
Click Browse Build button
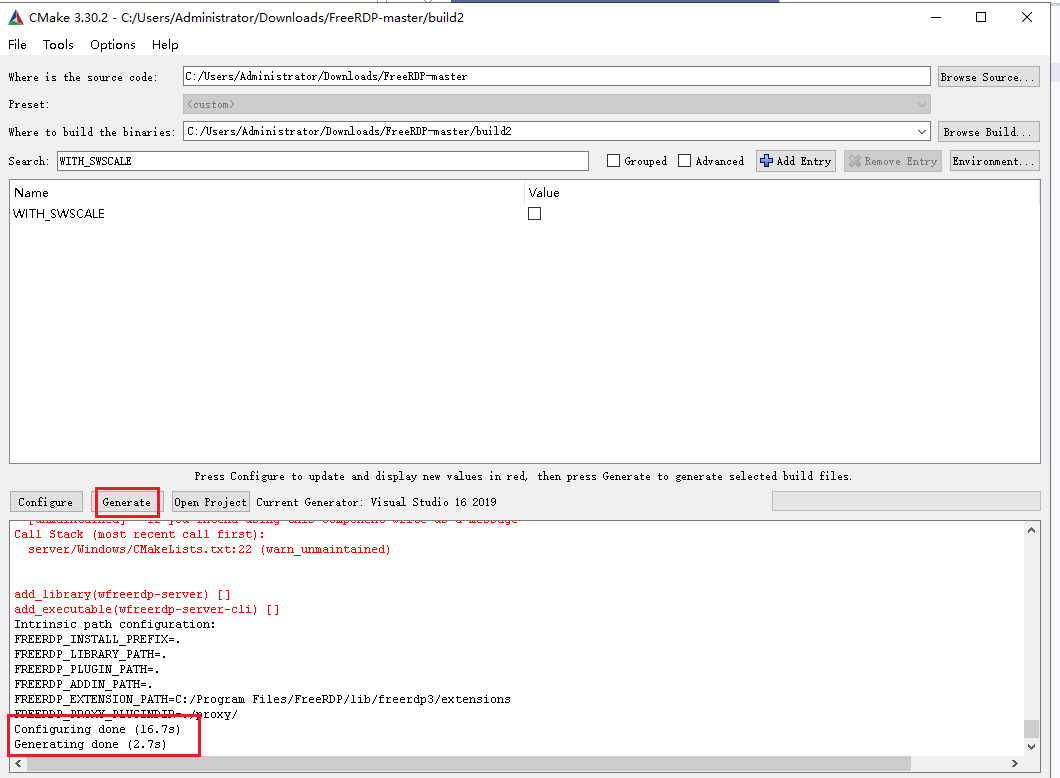(x=988, y=132)
